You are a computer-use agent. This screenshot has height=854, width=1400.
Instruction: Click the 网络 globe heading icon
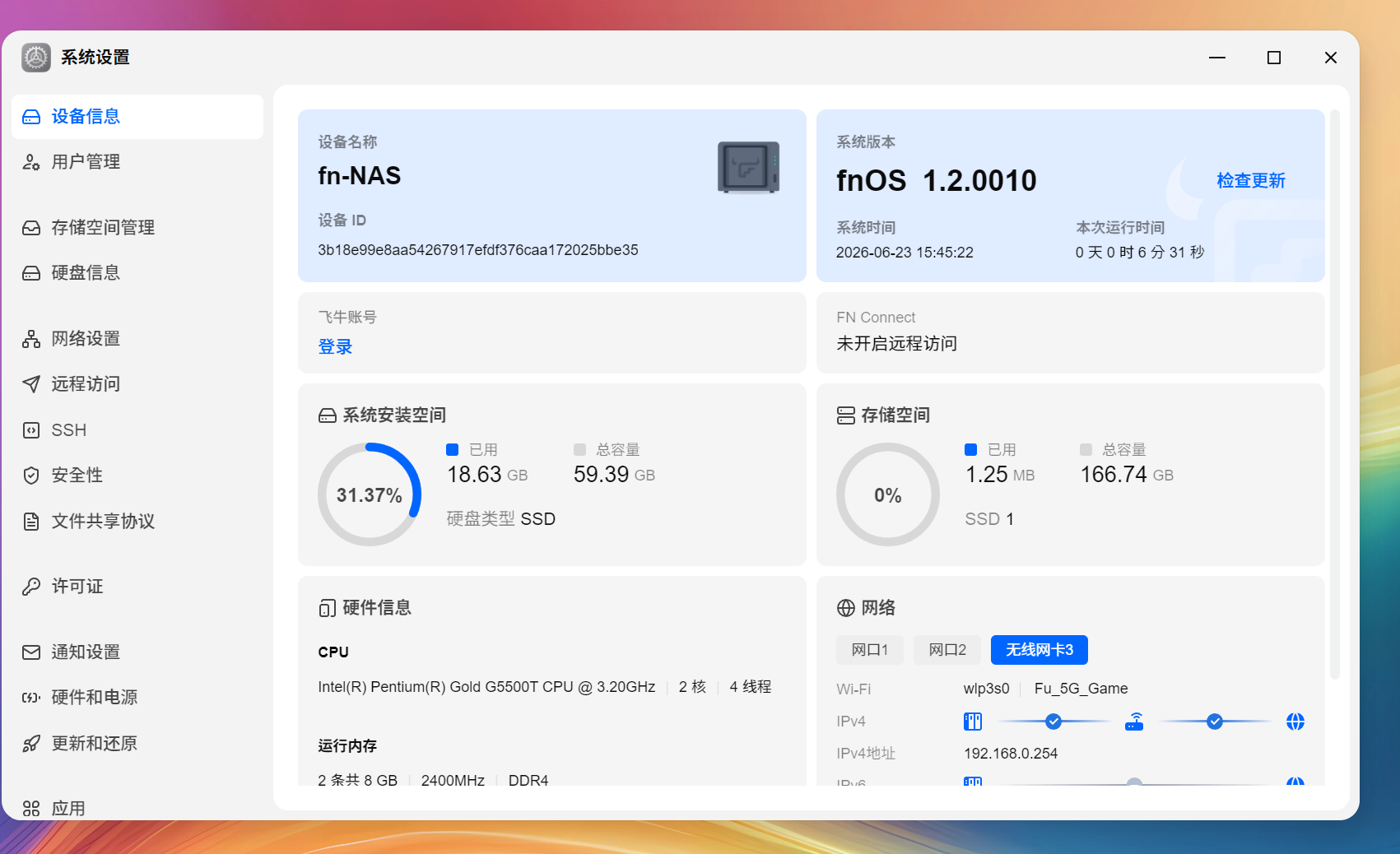[846, 608]
